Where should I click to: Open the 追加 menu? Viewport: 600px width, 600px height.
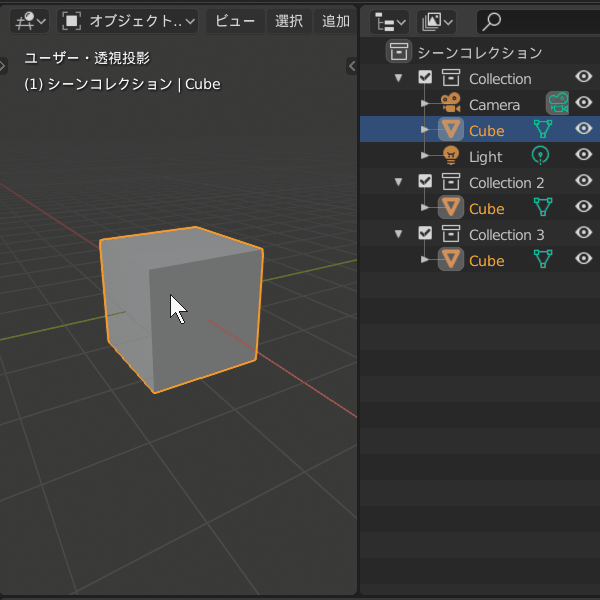336,21
